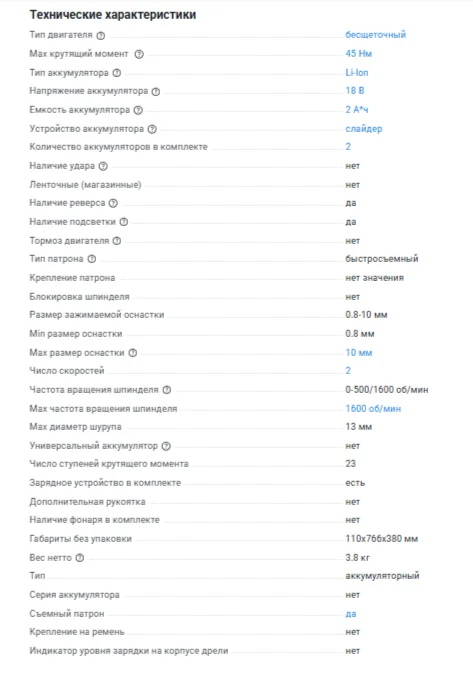Open help icon for Max крутящий момент
473x680 pixels.
pos(139,54)
